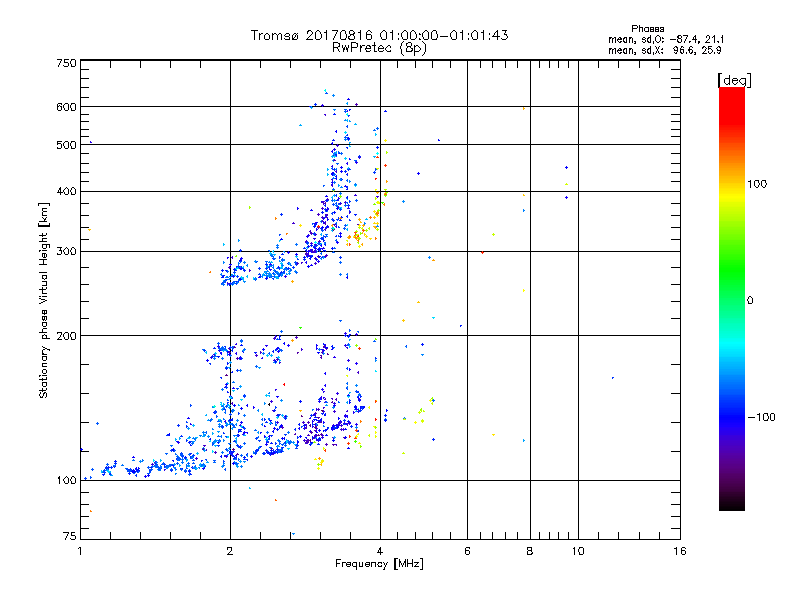The width and height of the screenshot is (800, 600).
Task: Click the y-axis label '600'
Action: pos(66,107)
